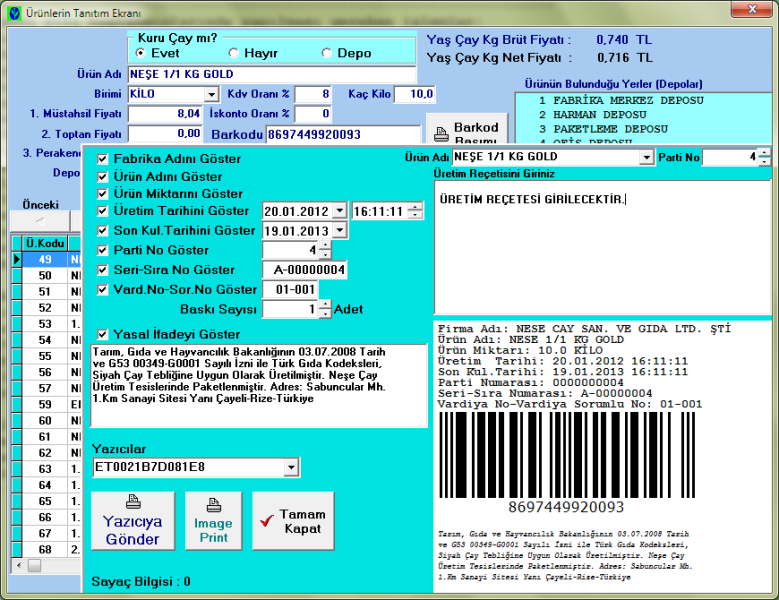
Task: Click the Ürün Adı text field NEŞE 1/1 KG GOLD
Action: (x=272, y=75)
